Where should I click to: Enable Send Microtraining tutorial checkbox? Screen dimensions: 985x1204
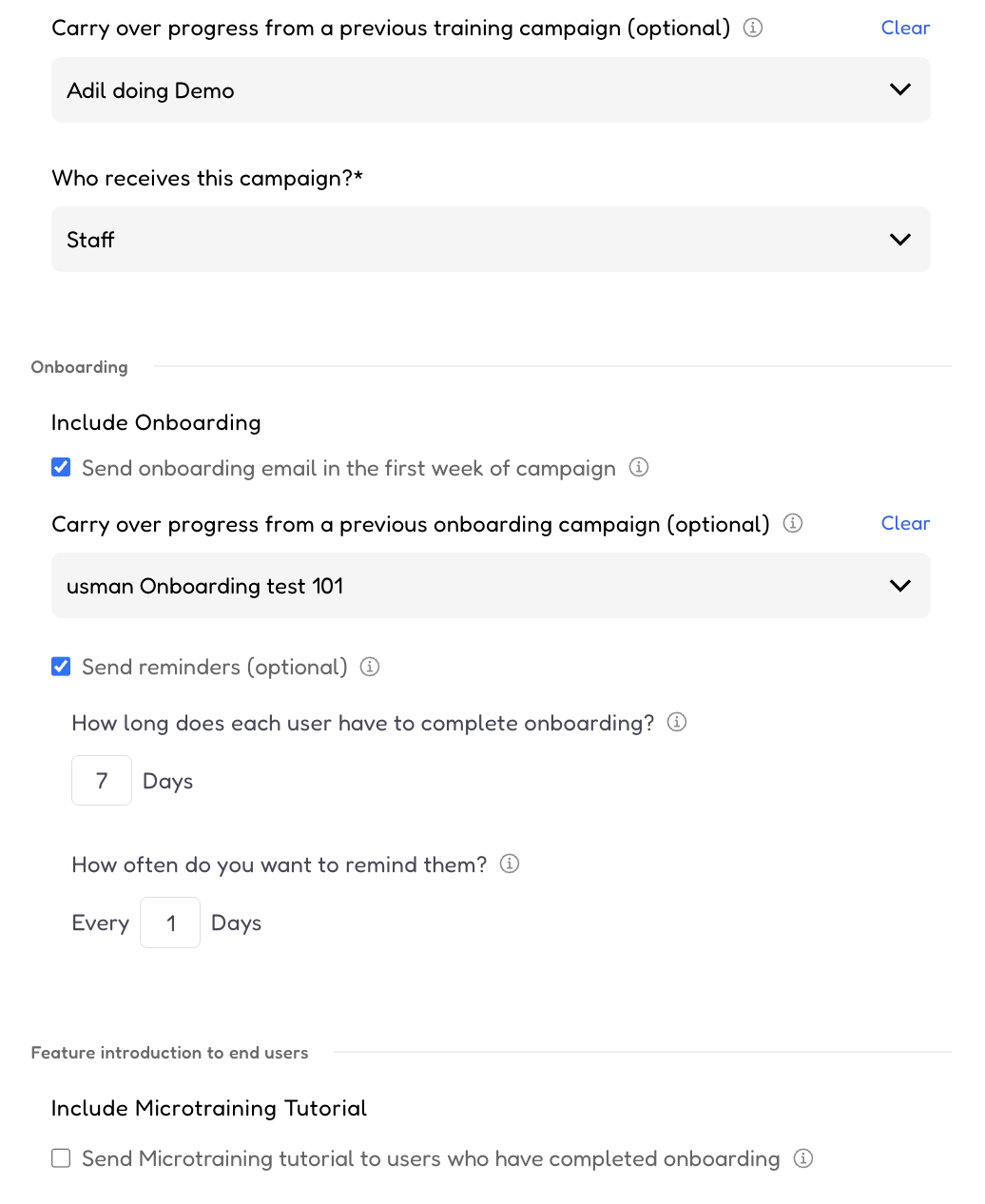61,1157
